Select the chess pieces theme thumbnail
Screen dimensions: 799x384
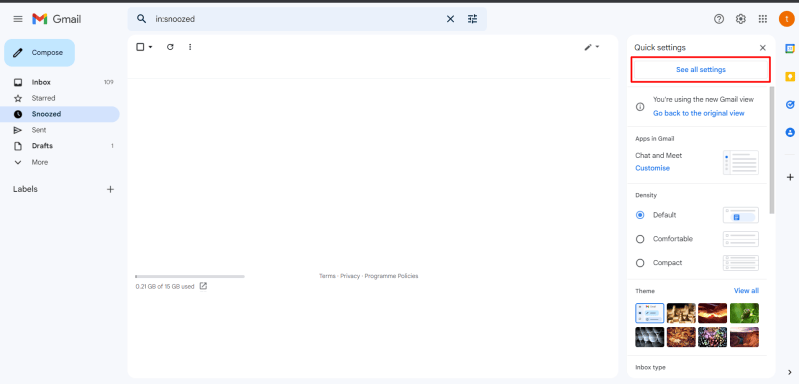pos(681,313)
